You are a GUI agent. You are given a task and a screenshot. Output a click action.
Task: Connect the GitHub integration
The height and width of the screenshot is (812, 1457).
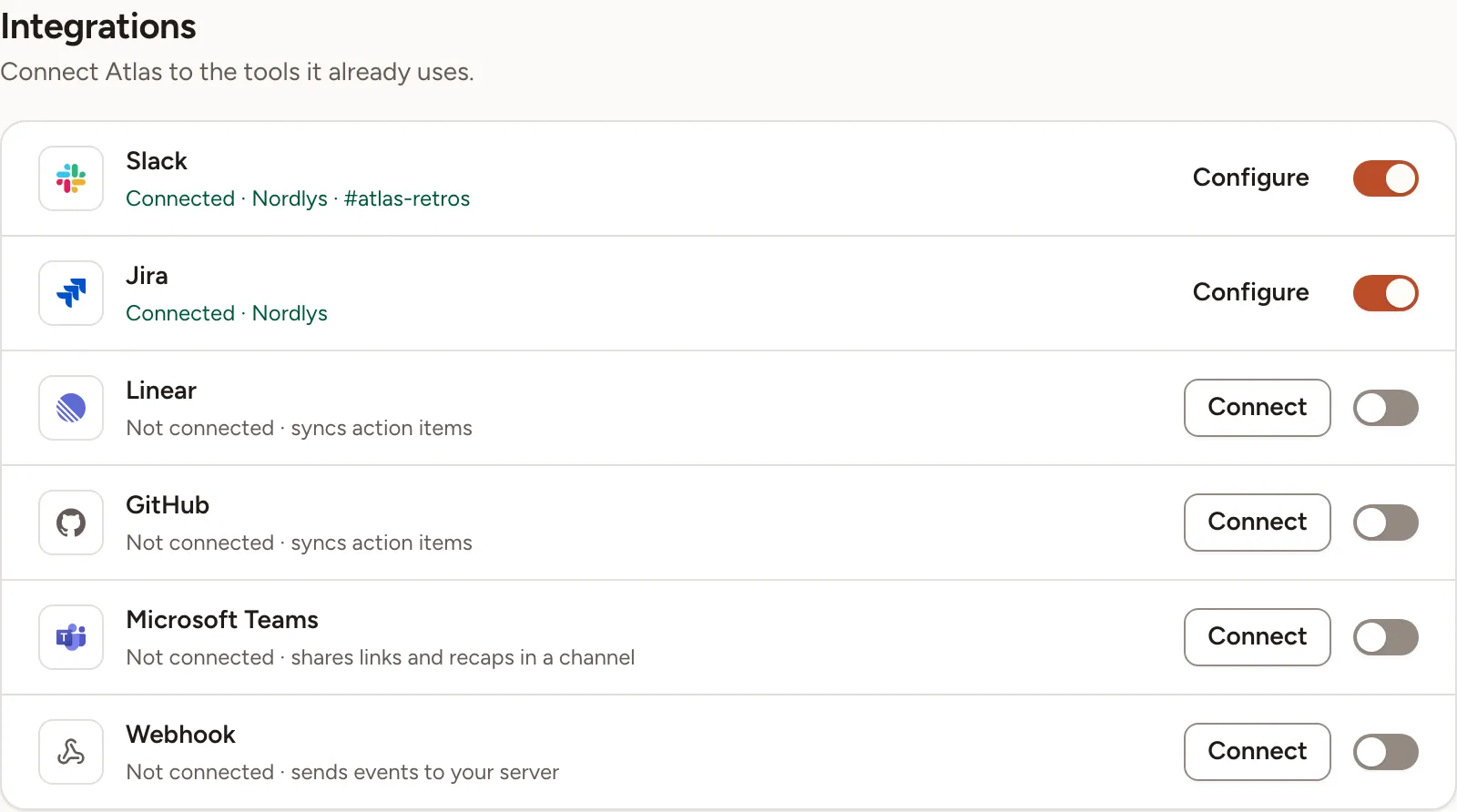pyautogui.click(x=1257, y=523)
